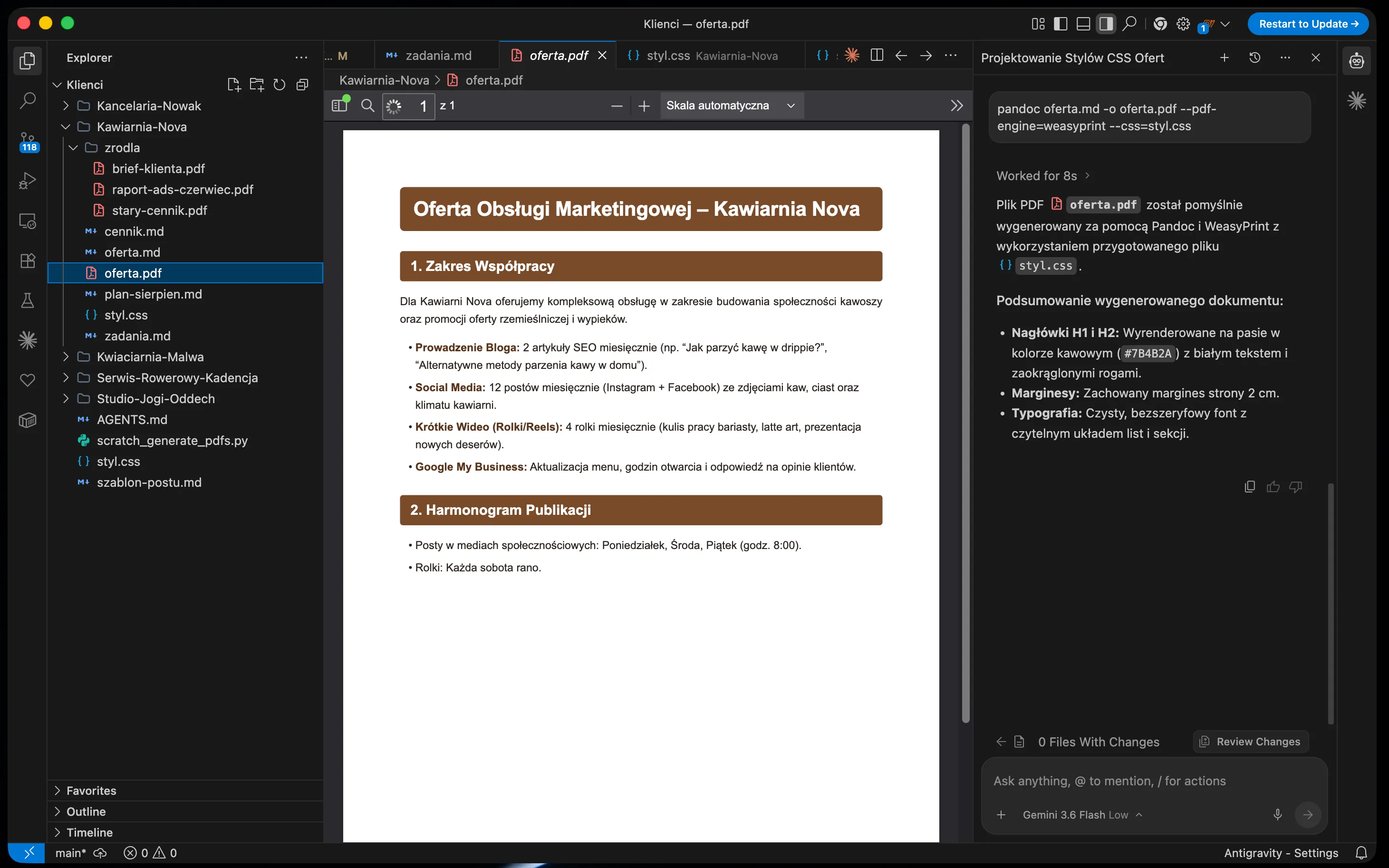Image resolution: width=1389 pixels, height=868 pixels.
Task: Open the Remote Explorer view
Action: [27, 221]
